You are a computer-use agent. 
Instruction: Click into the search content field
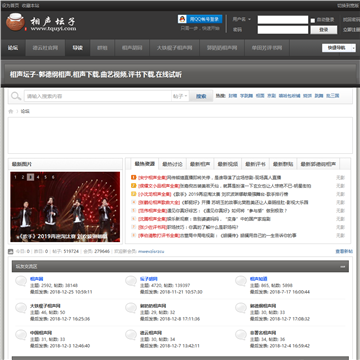pyautogui.click(x=98, y=96)
